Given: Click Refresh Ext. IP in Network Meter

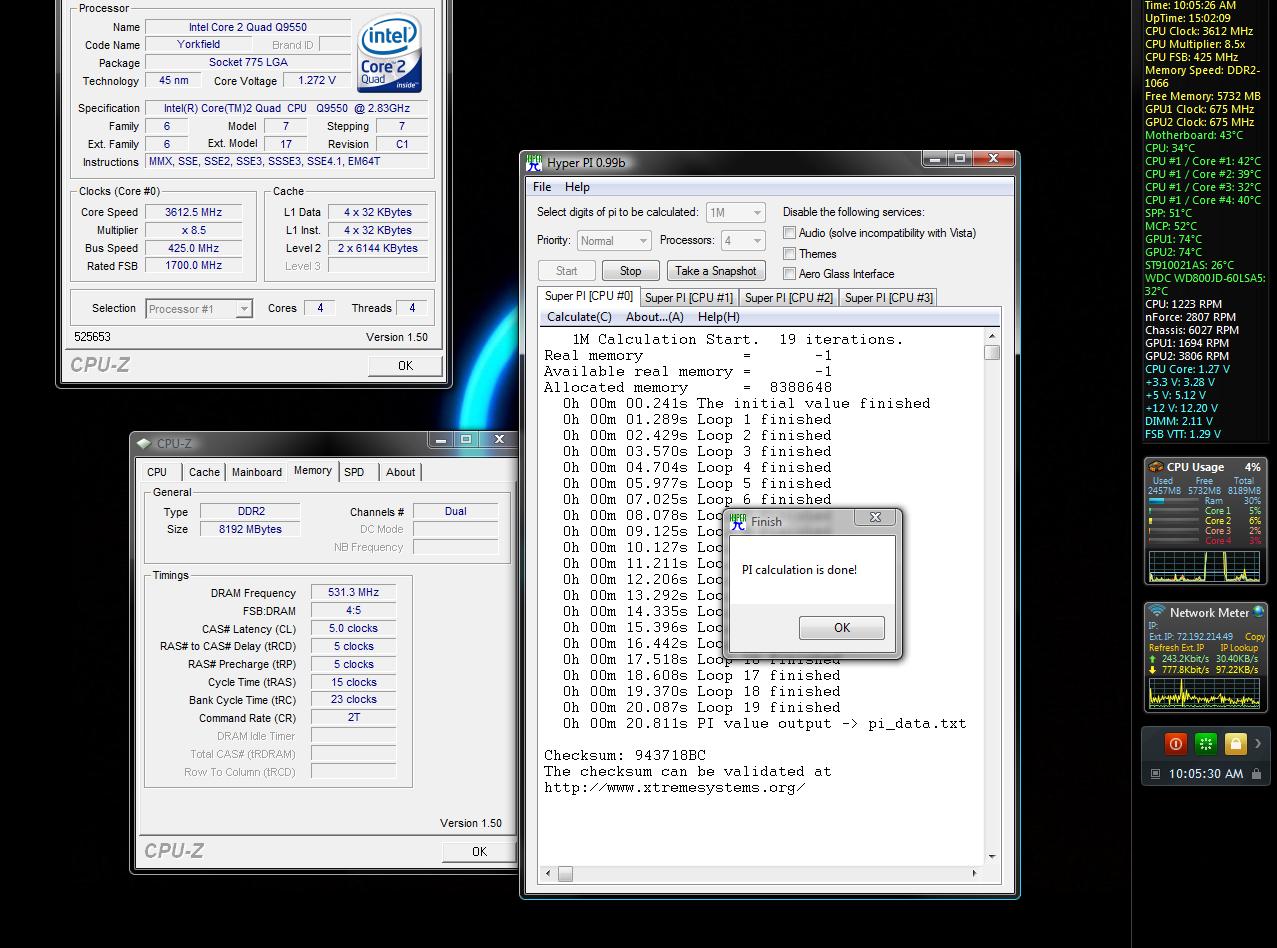Looking at the screenshot, I should coord(1177,647).
